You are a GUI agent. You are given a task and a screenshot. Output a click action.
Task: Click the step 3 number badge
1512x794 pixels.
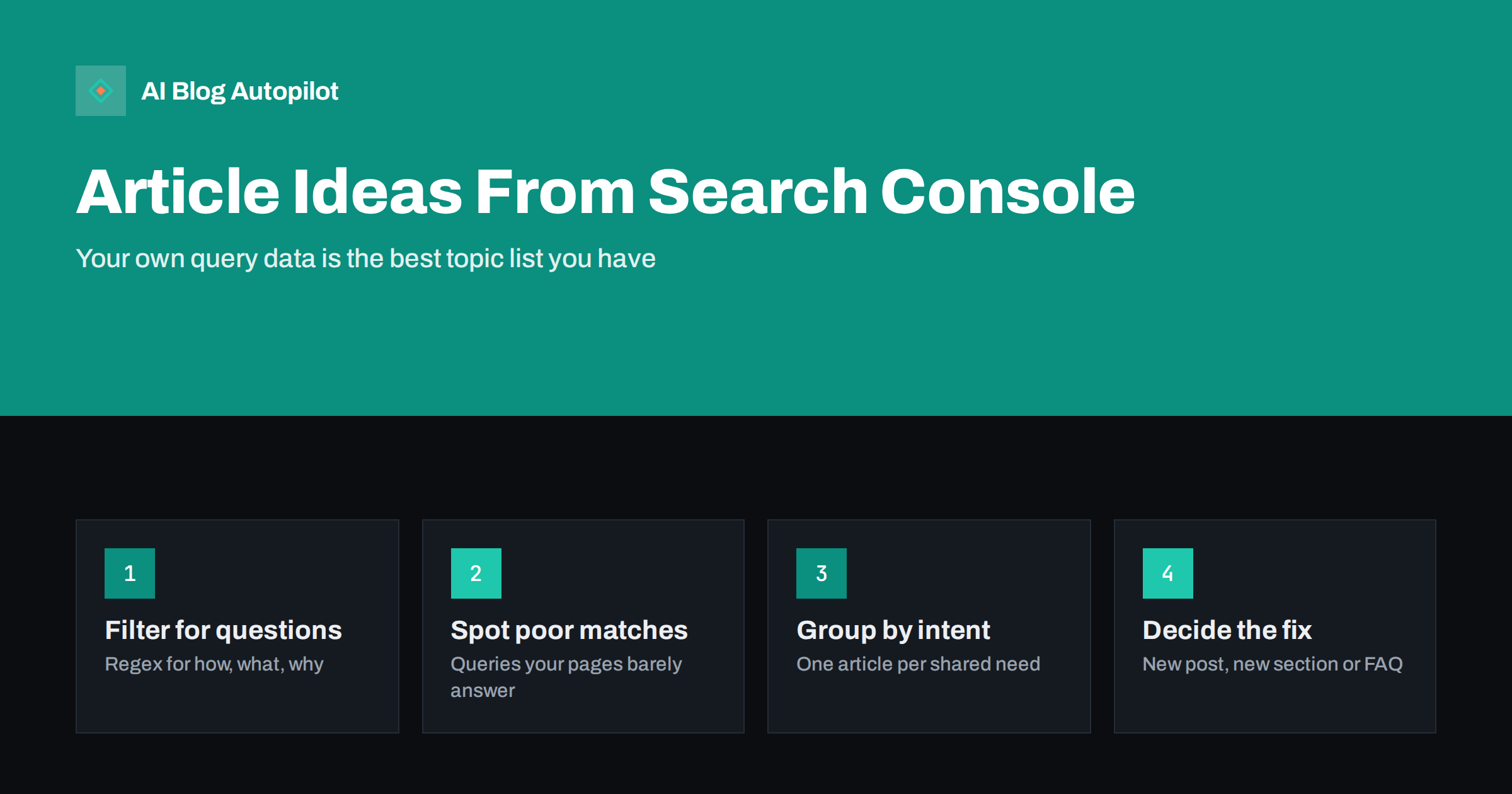[822, 573]
